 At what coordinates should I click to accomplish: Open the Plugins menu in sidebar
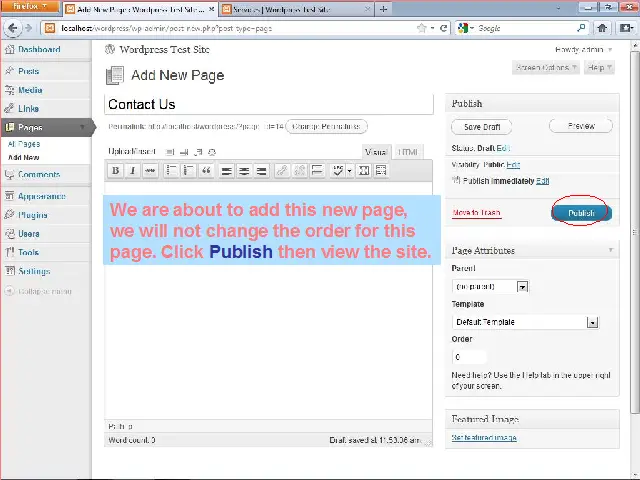click(33, 215)
